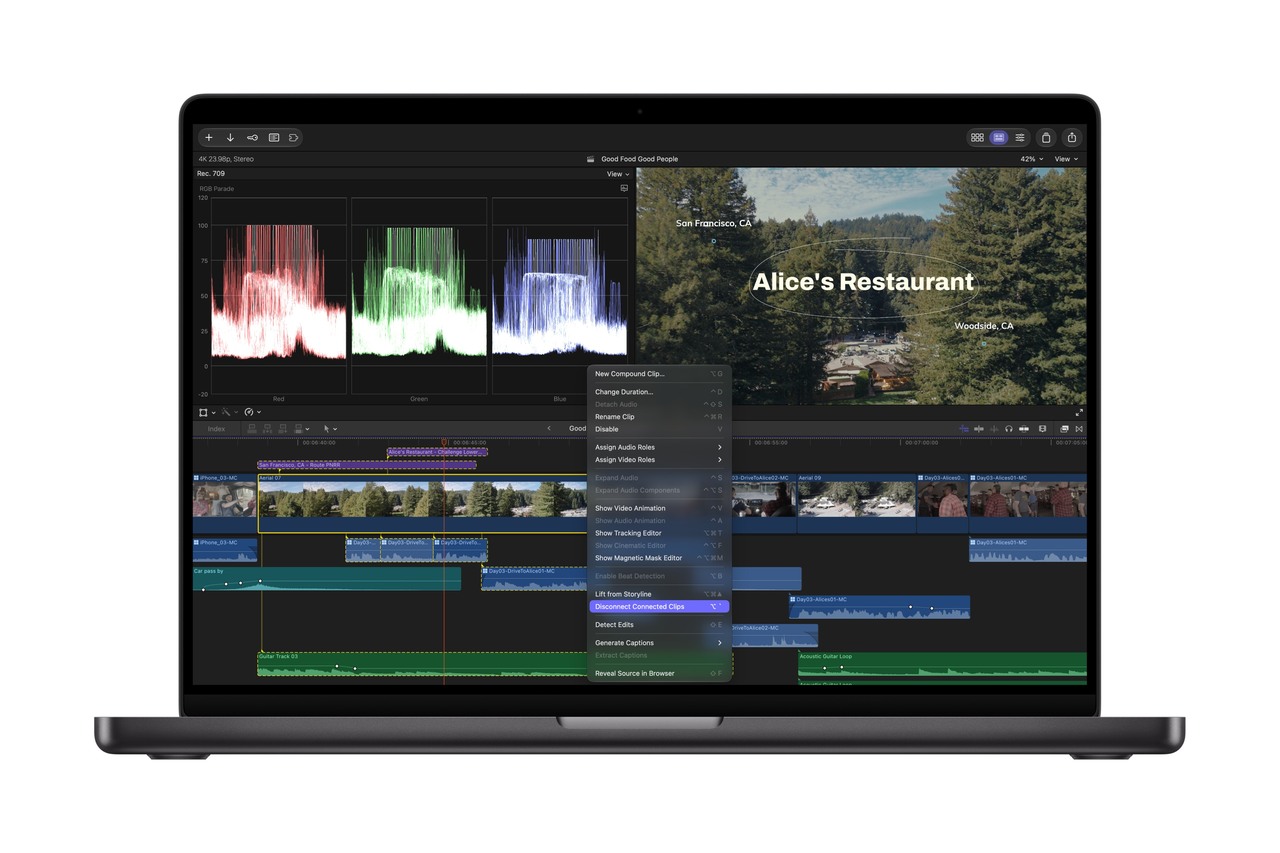Select Rename Clip in context menu
Image resolution: width=1280 pixels, height=853 pixels.
[x=659, y=417]
